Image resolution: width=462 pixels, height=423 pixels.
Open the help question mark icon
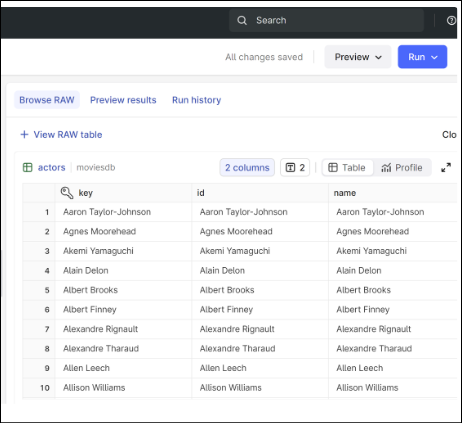[x=451, y=21]
